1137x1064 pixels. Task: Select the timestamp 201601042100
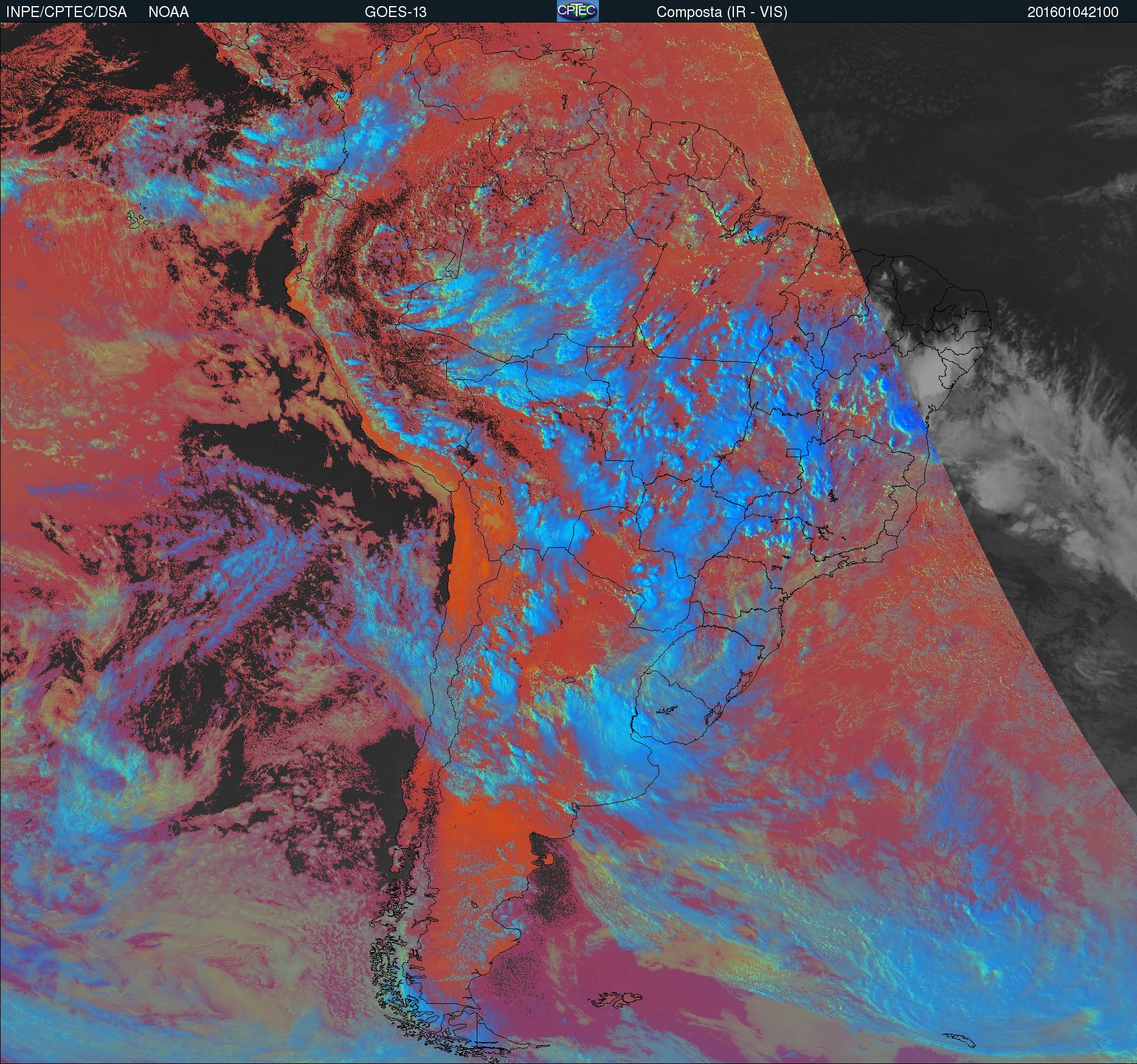(x=1073, y=12)
